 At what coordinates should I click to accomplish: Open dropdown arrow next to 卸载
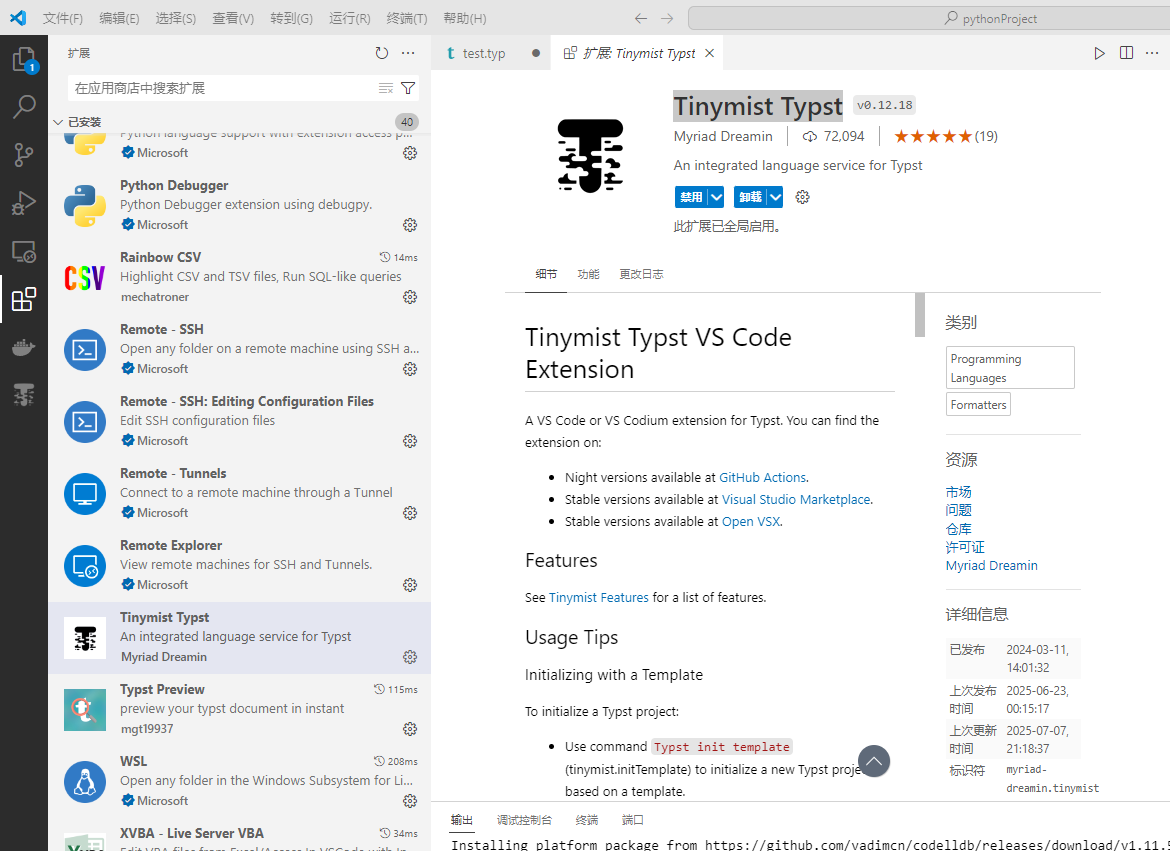(x=775, y=197)
